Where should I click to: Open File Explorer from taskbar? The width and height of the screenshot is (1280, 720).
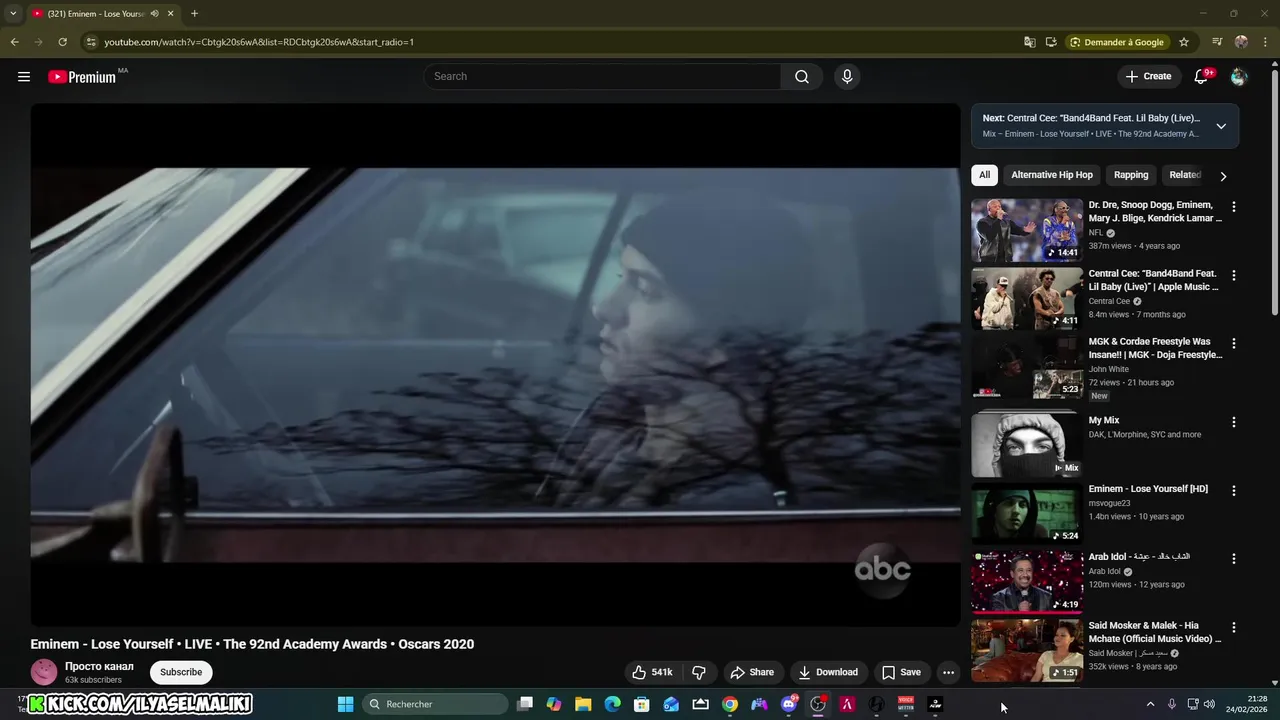[583, 704]
